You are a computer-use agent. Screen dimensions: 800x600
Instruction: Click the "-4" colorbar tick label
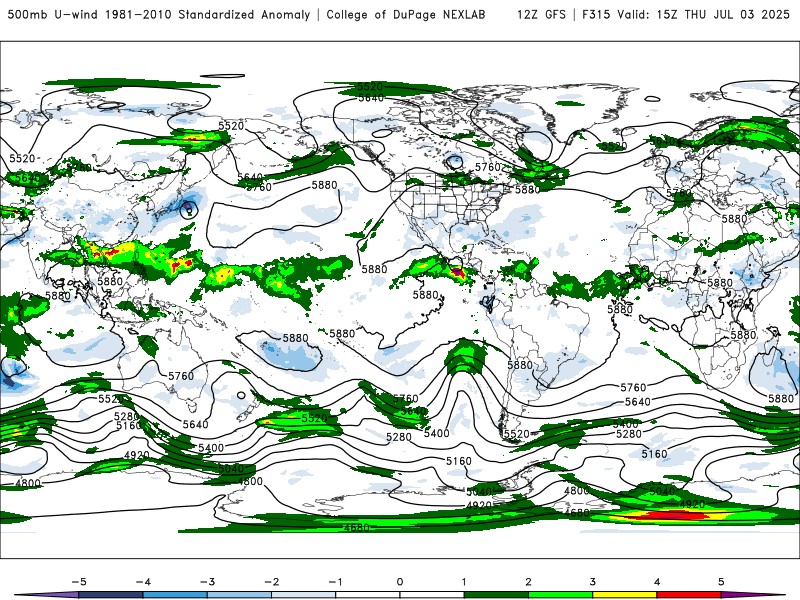coord(143,582)
